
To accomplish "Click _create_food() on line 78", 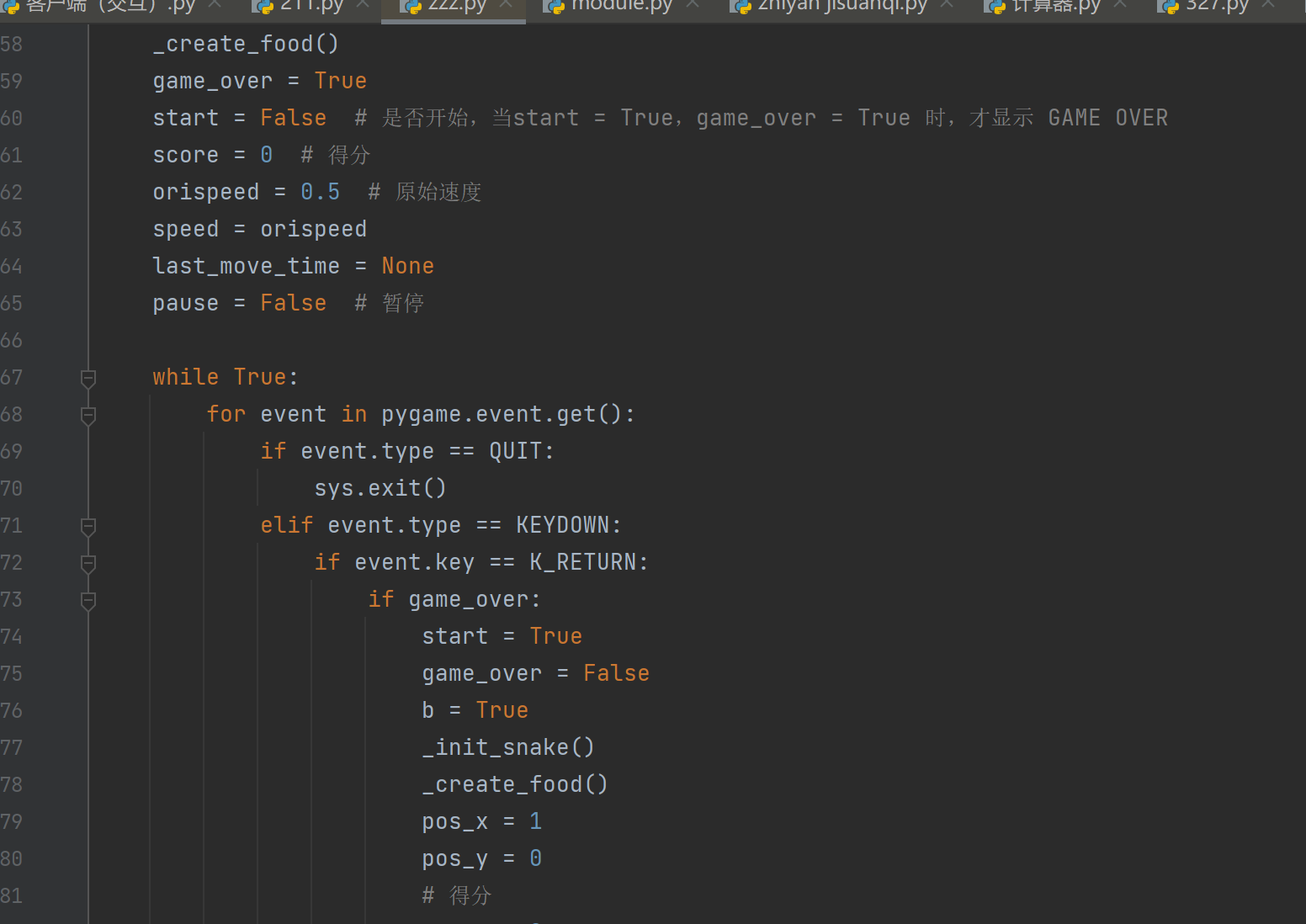I will [515, 784].
